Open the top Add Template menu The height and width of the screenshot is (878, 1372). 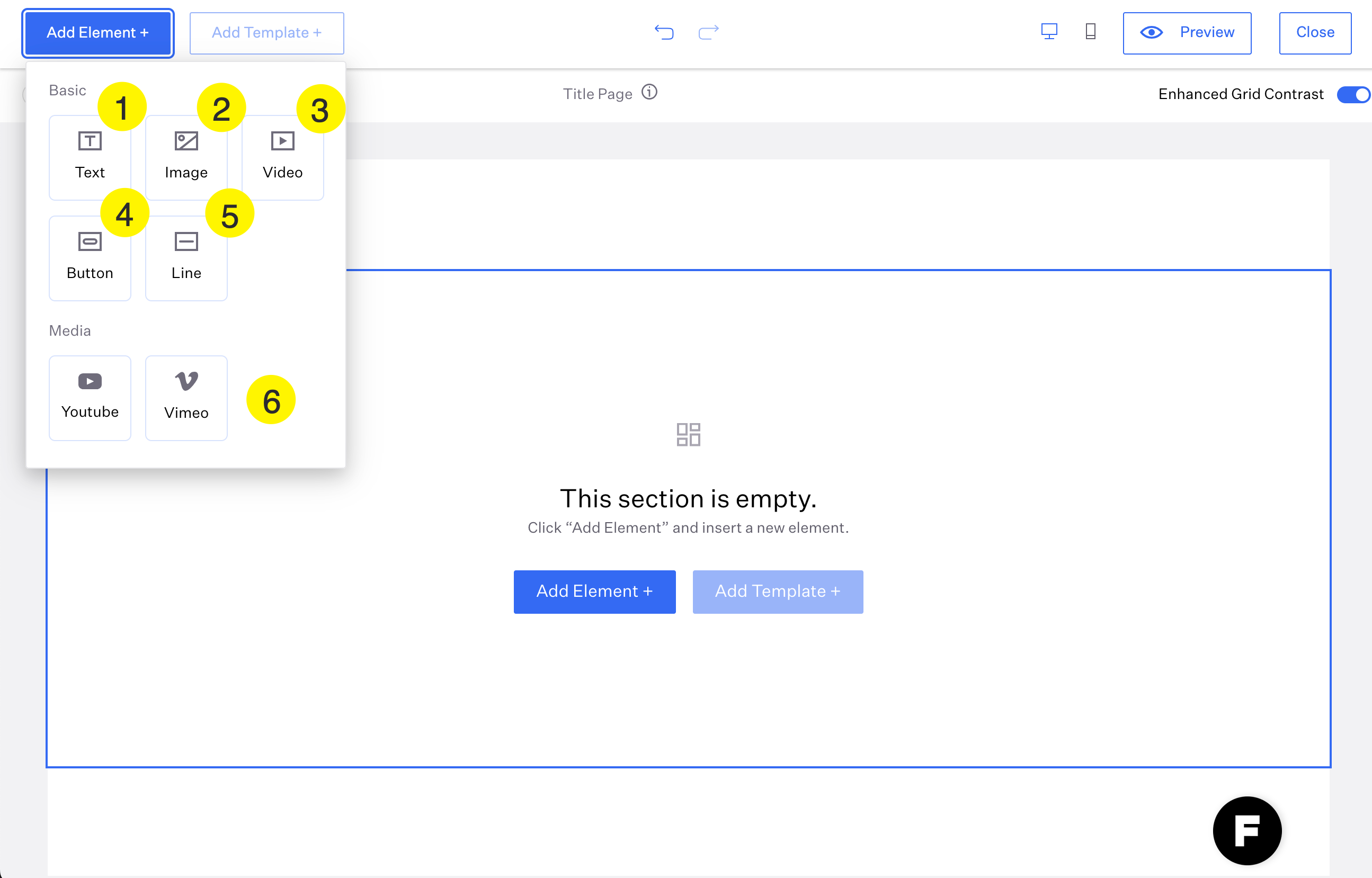(266, 33)
